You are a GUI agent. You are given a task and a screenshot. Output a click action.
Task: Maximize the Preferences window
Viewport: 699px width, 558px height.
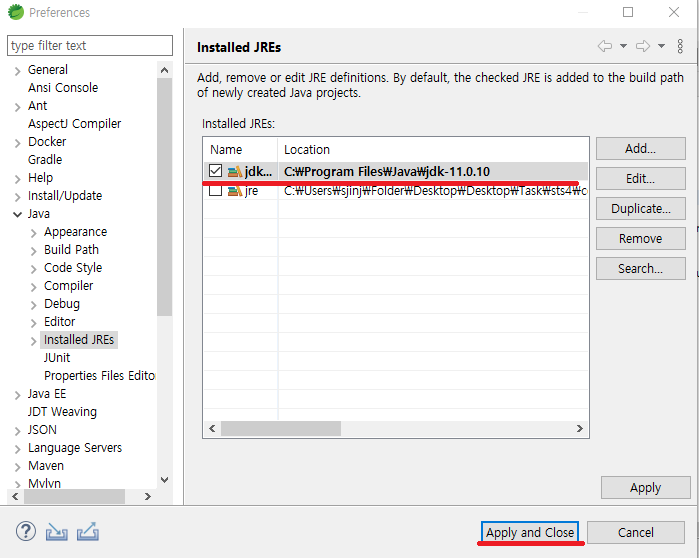(628, 12)
